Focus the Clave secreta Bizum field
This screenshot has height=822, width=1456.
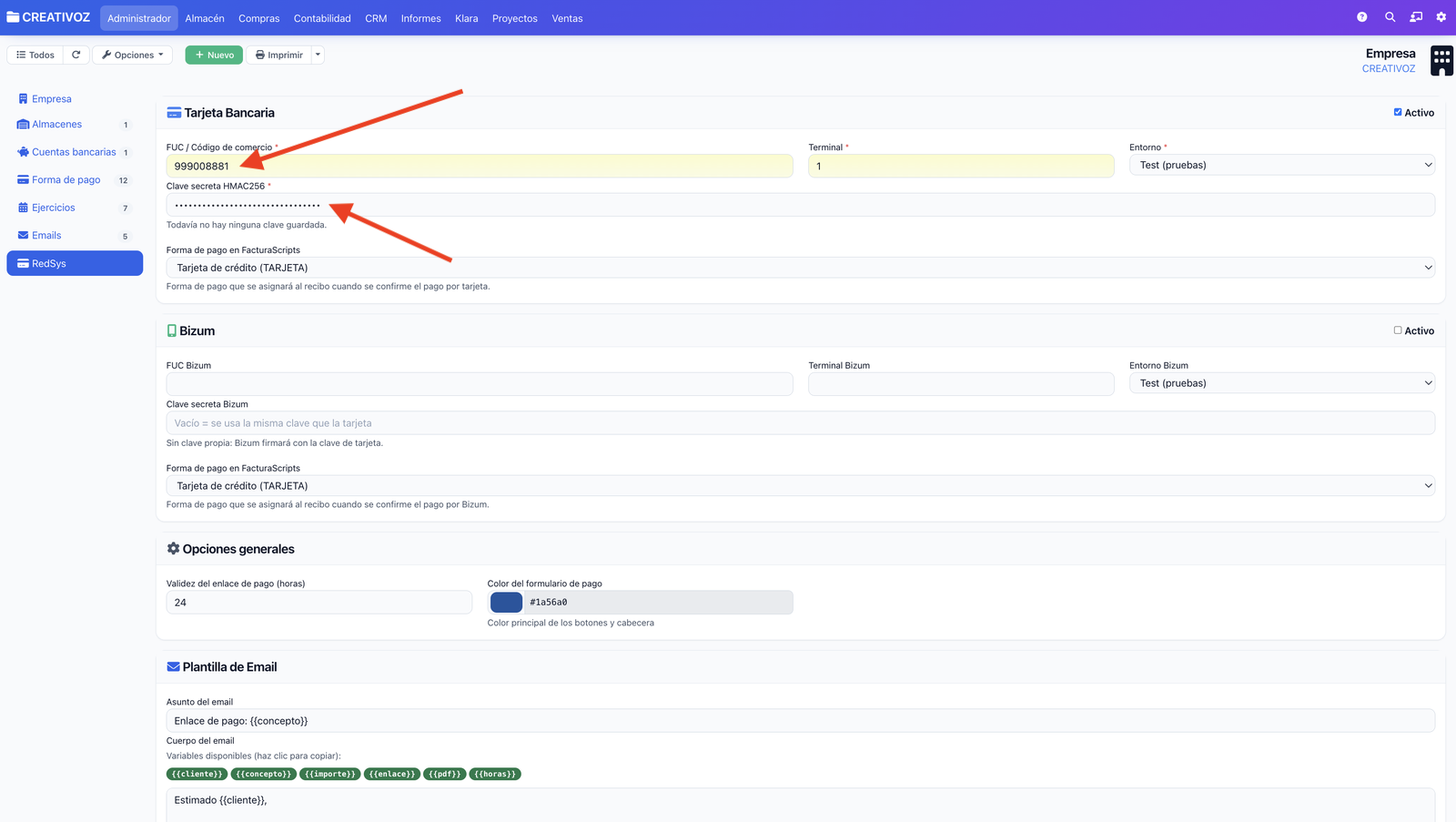click(x=801, y=423)
